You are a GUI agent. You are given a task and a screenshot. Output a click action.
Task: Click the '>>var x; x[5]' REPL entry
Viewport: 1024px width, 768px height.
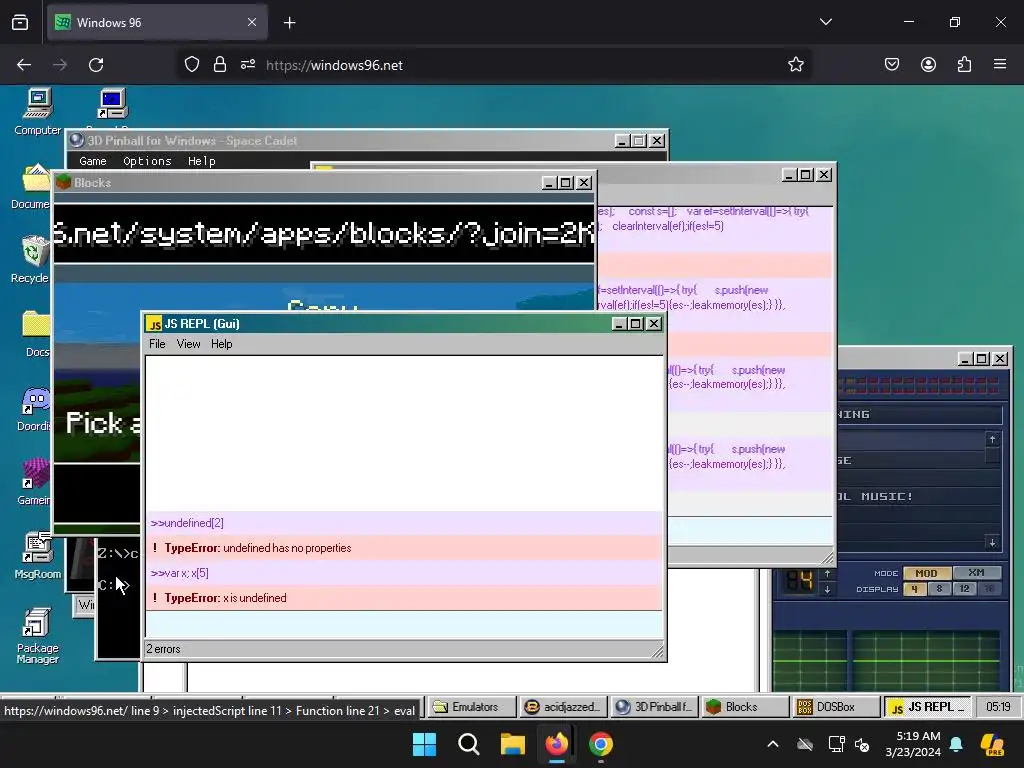[x=404, y=573]
